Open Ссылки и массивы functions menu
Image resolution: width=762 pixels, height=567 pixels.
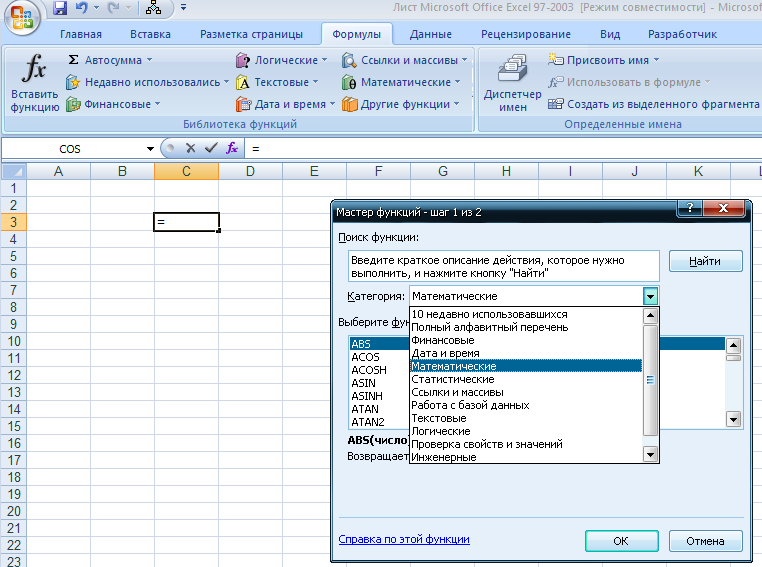tap(404, 60)
